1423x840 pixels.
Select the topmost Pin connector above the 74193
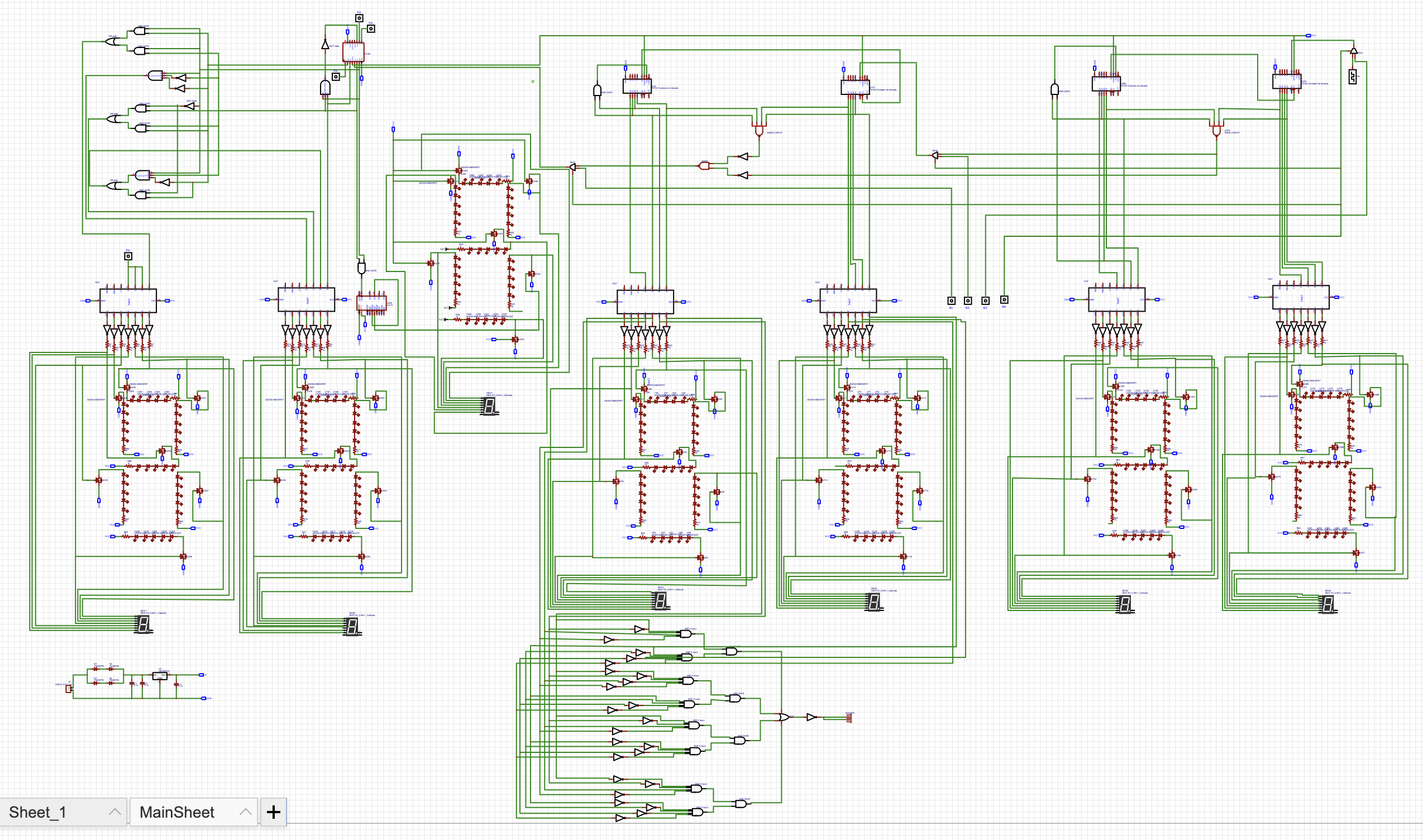(x=359, y=18)
